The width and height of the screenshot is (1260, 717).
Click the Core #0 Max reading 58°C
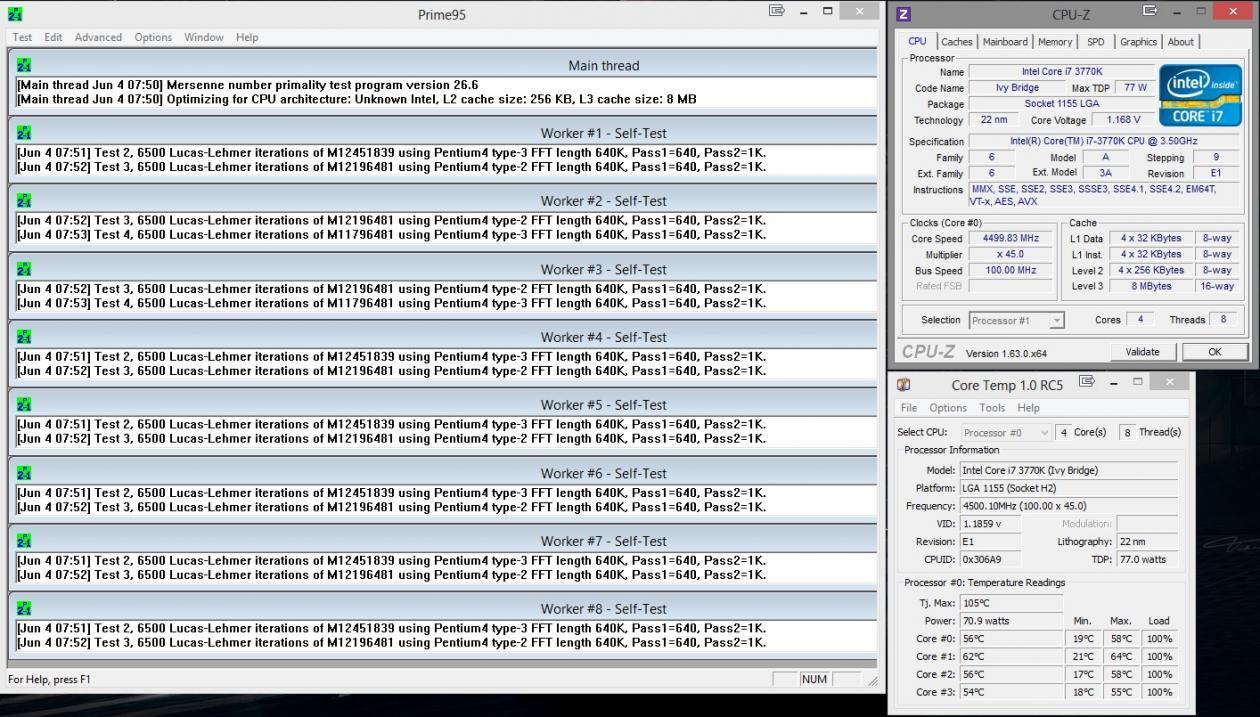1121,639
